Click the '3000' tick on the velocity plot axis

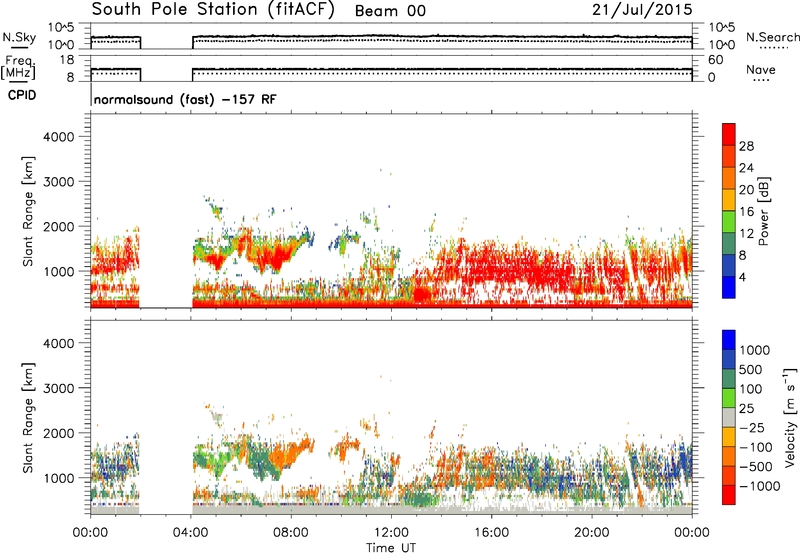(x=58, y=388)
